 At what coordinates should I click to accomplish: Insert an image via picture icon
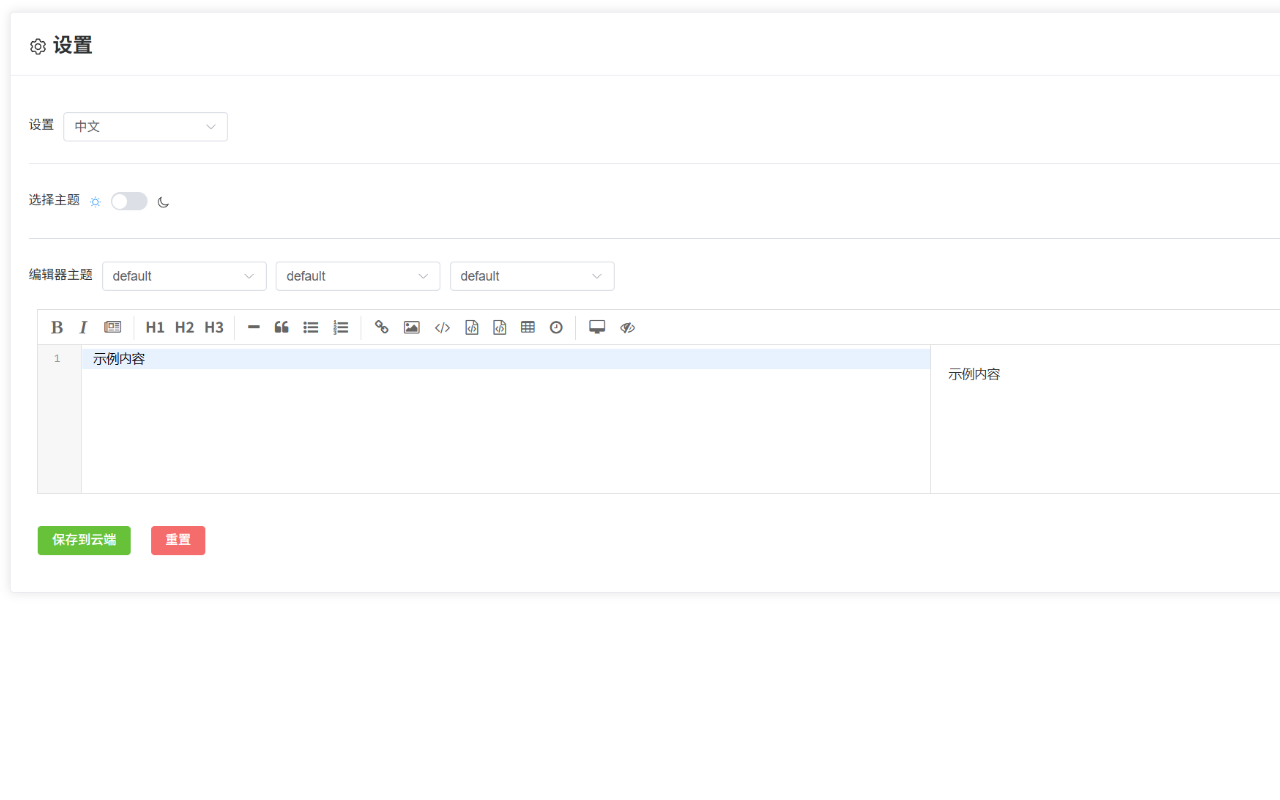tap(411, 327)
